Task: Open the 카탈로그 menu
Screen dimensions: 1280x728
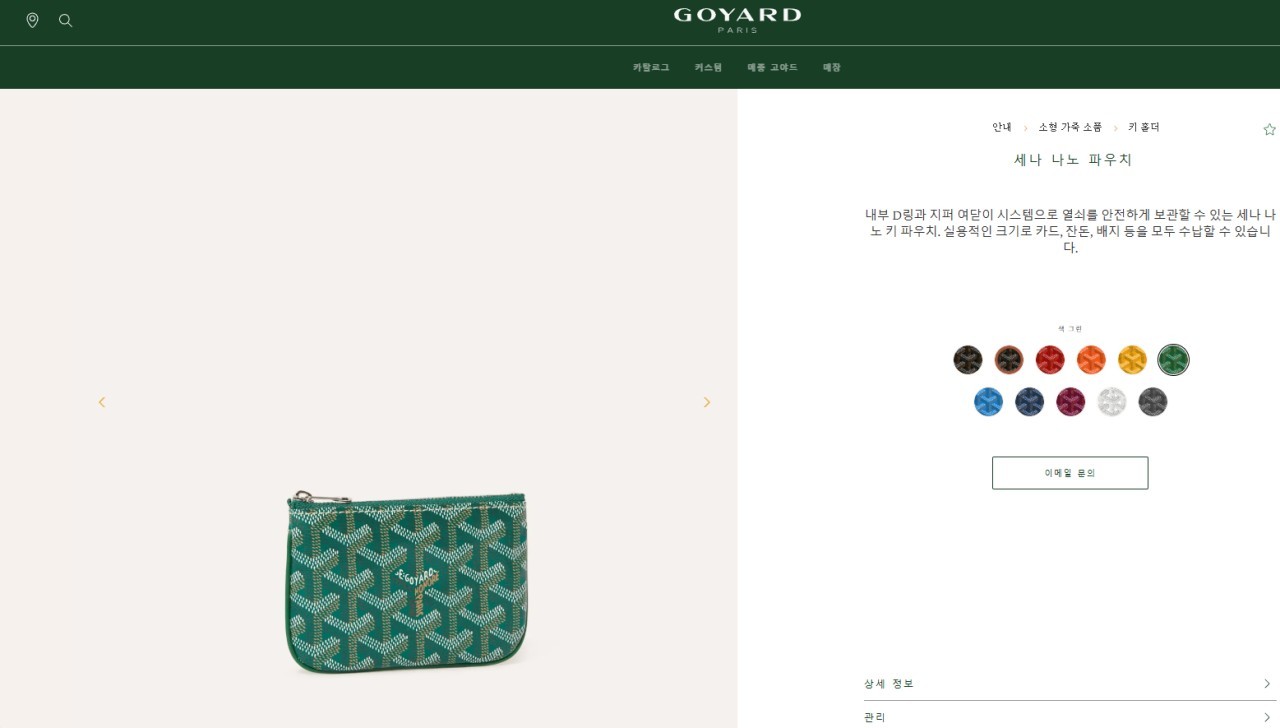Action: [651, 67]
